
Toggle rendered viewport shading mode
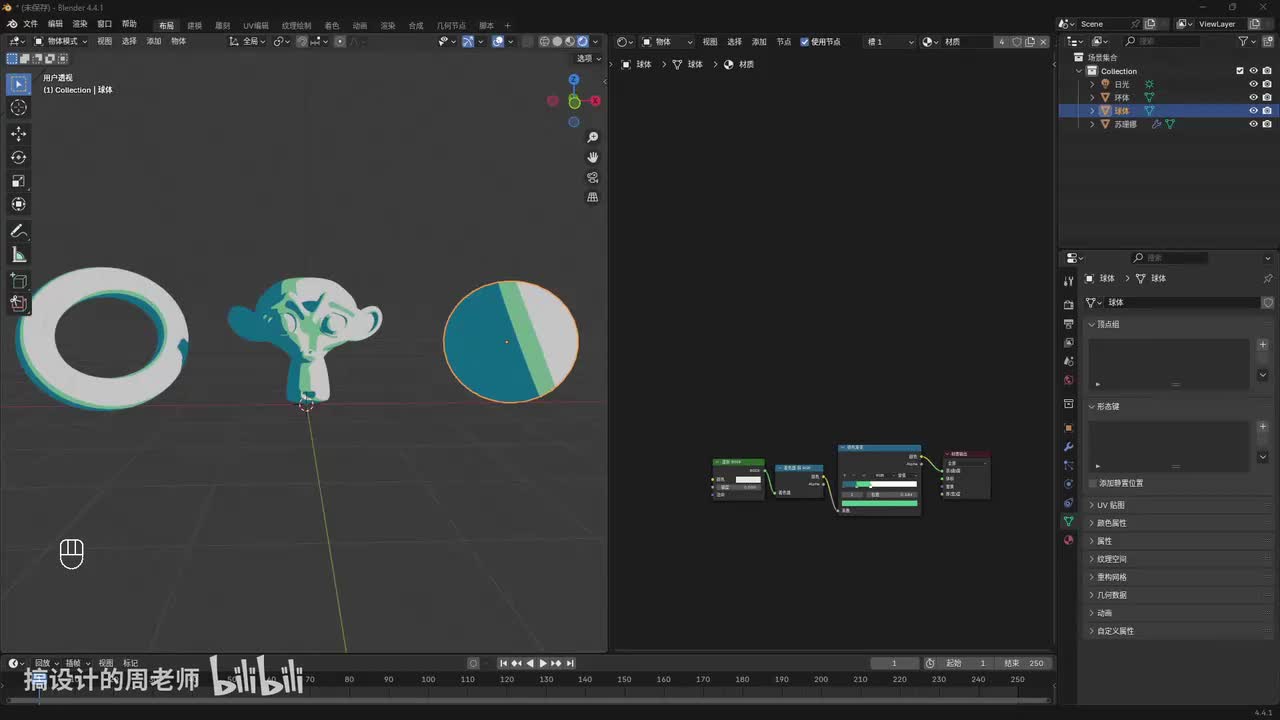click(583, 42)
